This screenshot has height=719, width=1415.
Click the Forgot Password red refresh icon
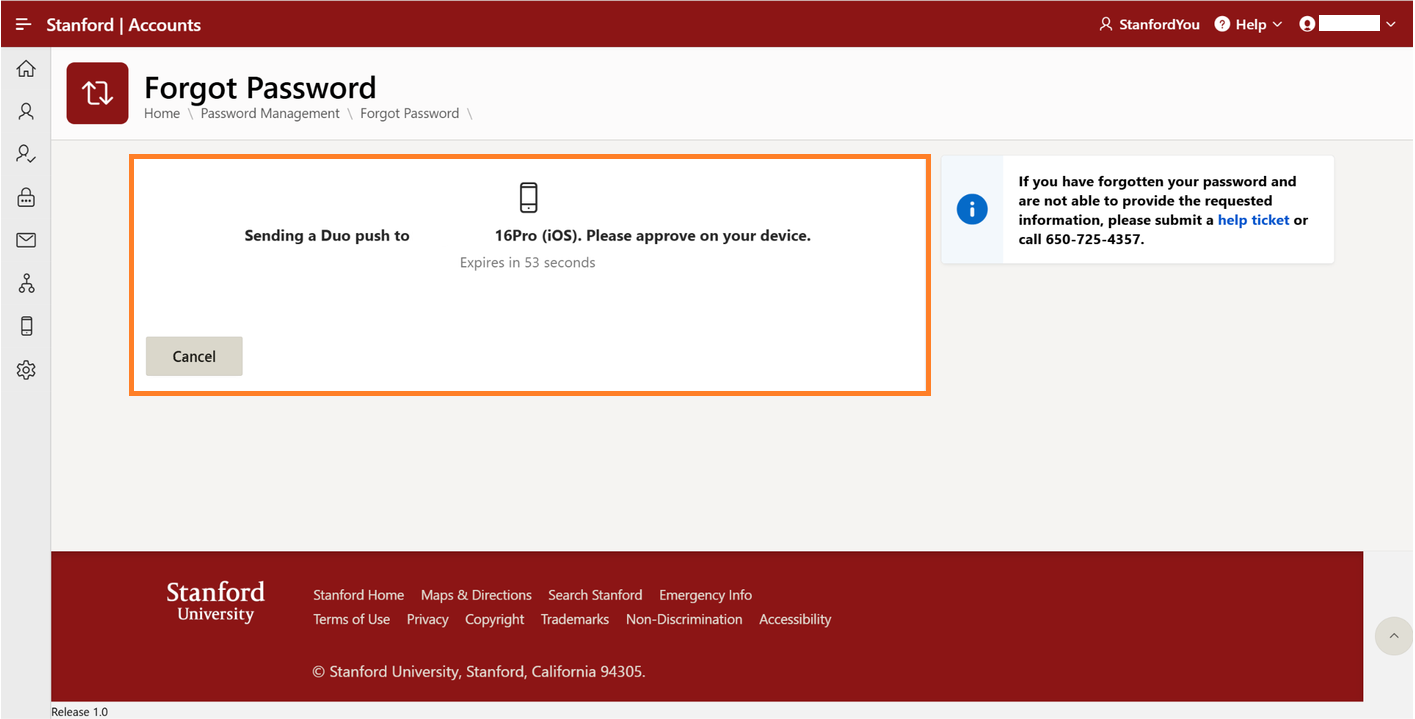click(98, 93)
